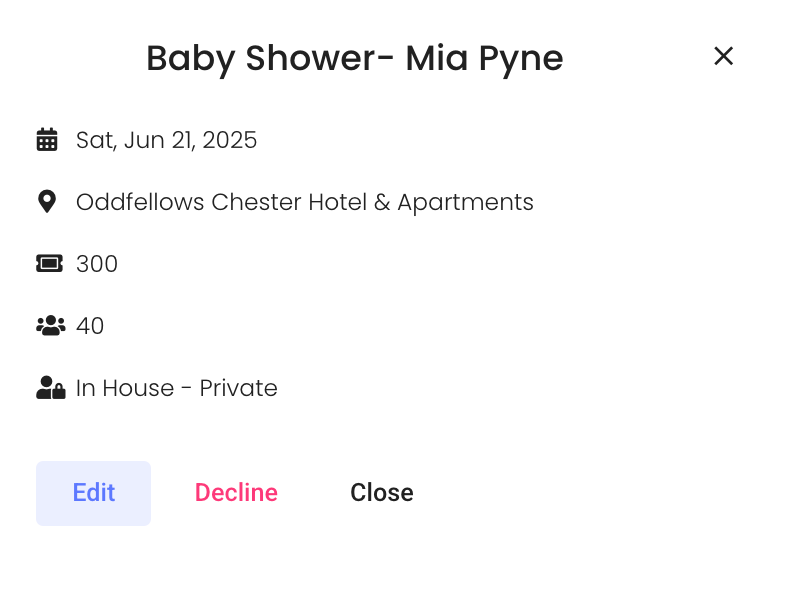Click the ticket icon beside 300
The image size is (796, 592).
pyautogui.click(x=49, y=264)
